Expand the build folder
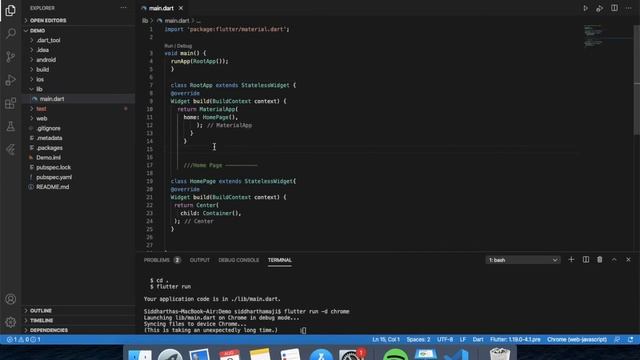This screenshot has width=640, height=360. tap(42, 69)
